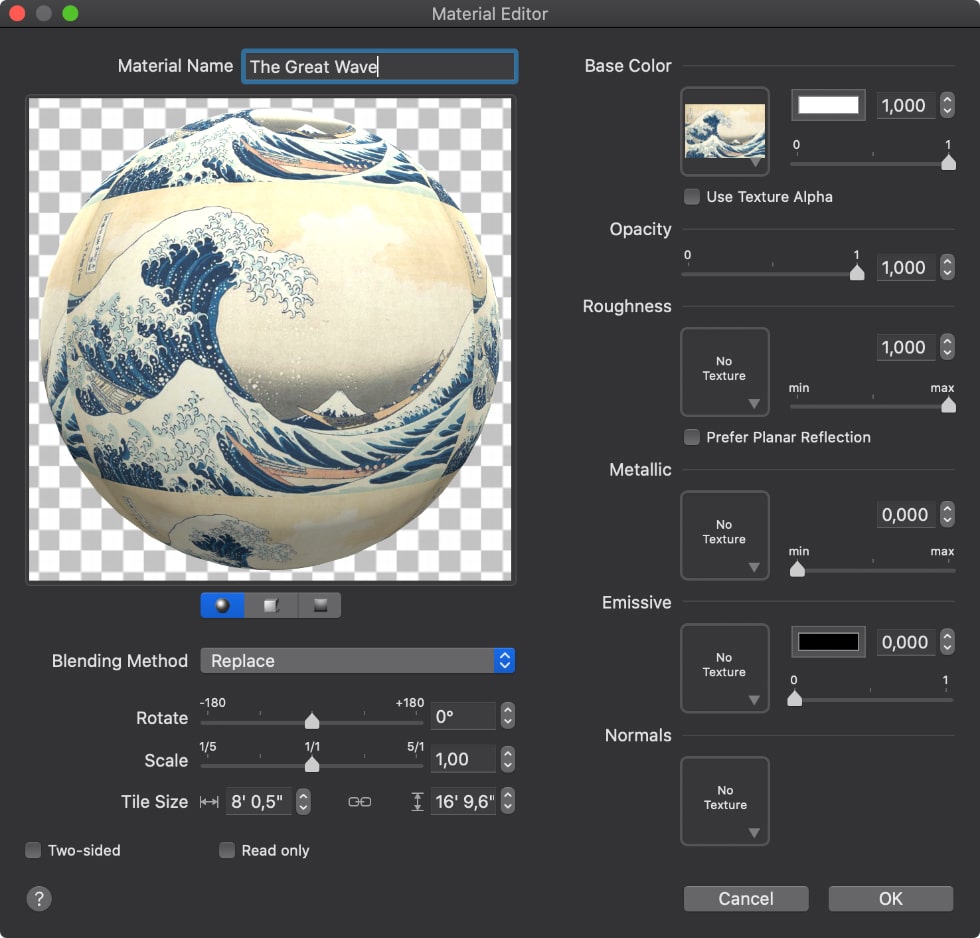Switch preview to cube shape
This screenshot has height=938, width=980.
(x=271, y=605)
